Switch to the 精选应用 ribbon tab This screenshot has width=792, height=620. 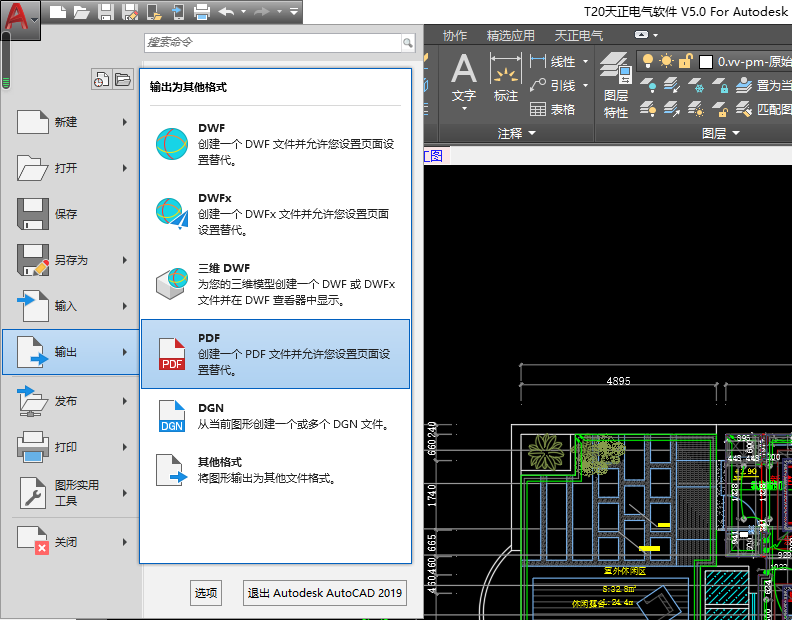click(511, 35)
